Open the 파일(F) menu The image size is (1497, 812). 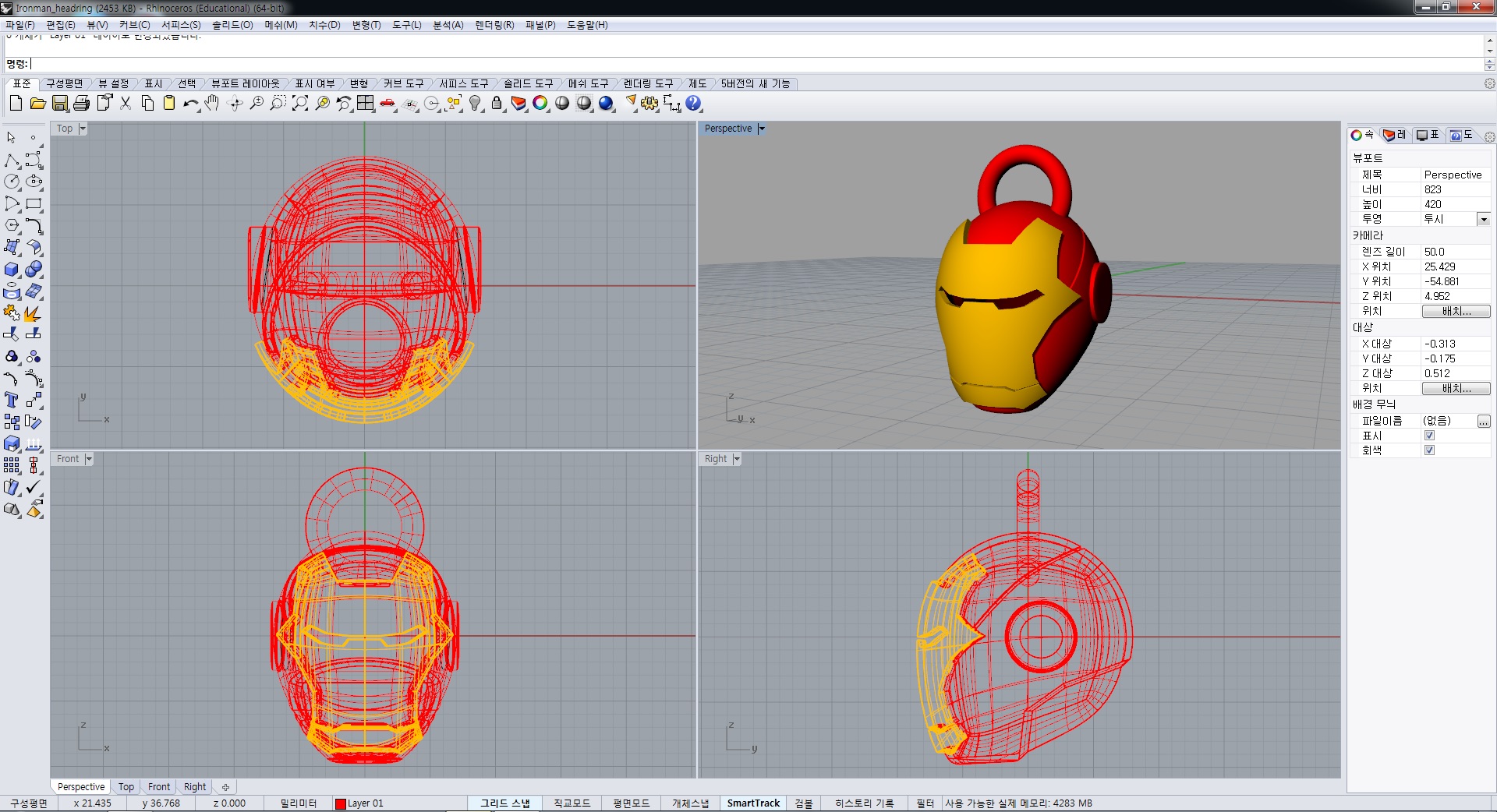[20, 25]
